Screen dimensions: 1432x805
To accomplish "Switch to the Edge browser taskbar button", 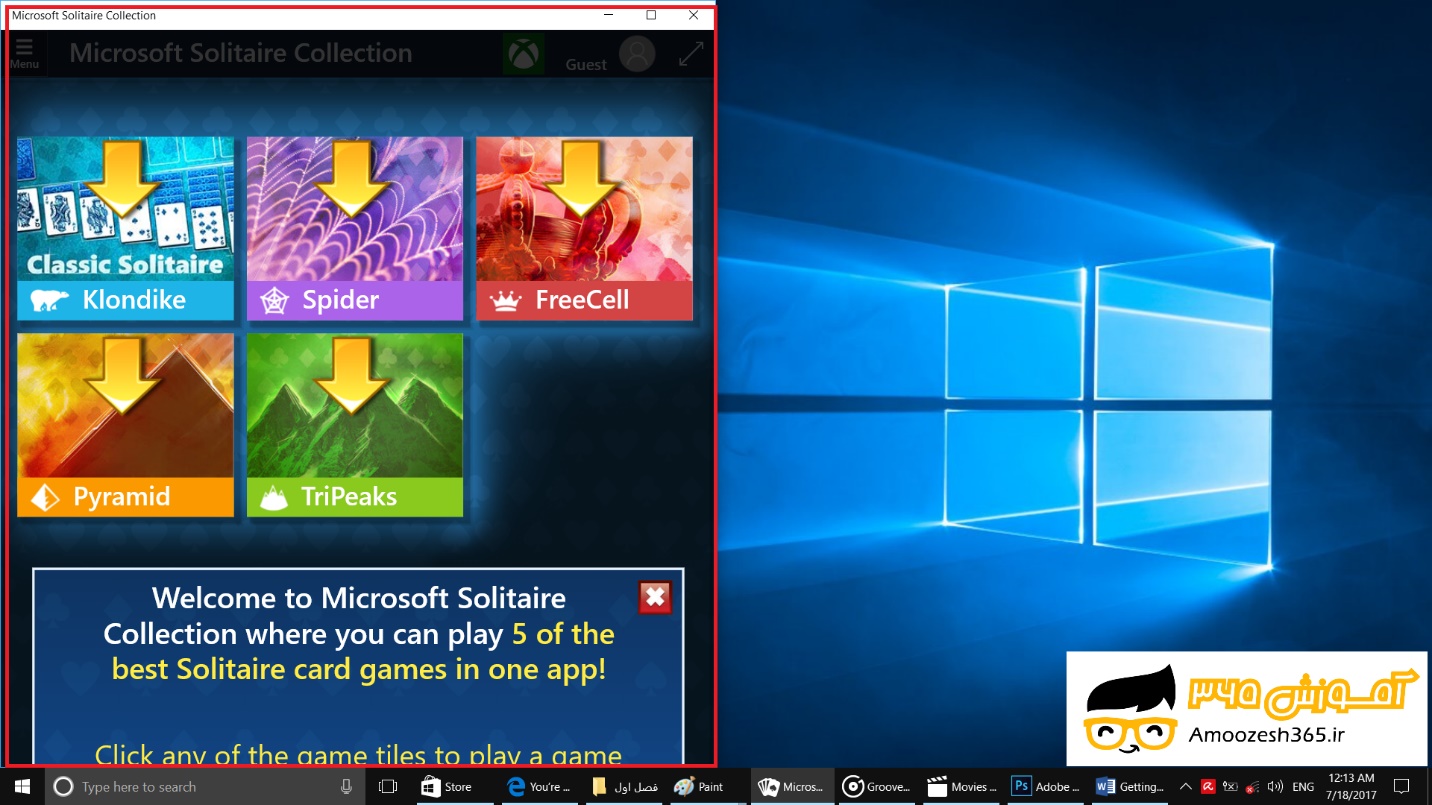I will [x=538, y=787].
